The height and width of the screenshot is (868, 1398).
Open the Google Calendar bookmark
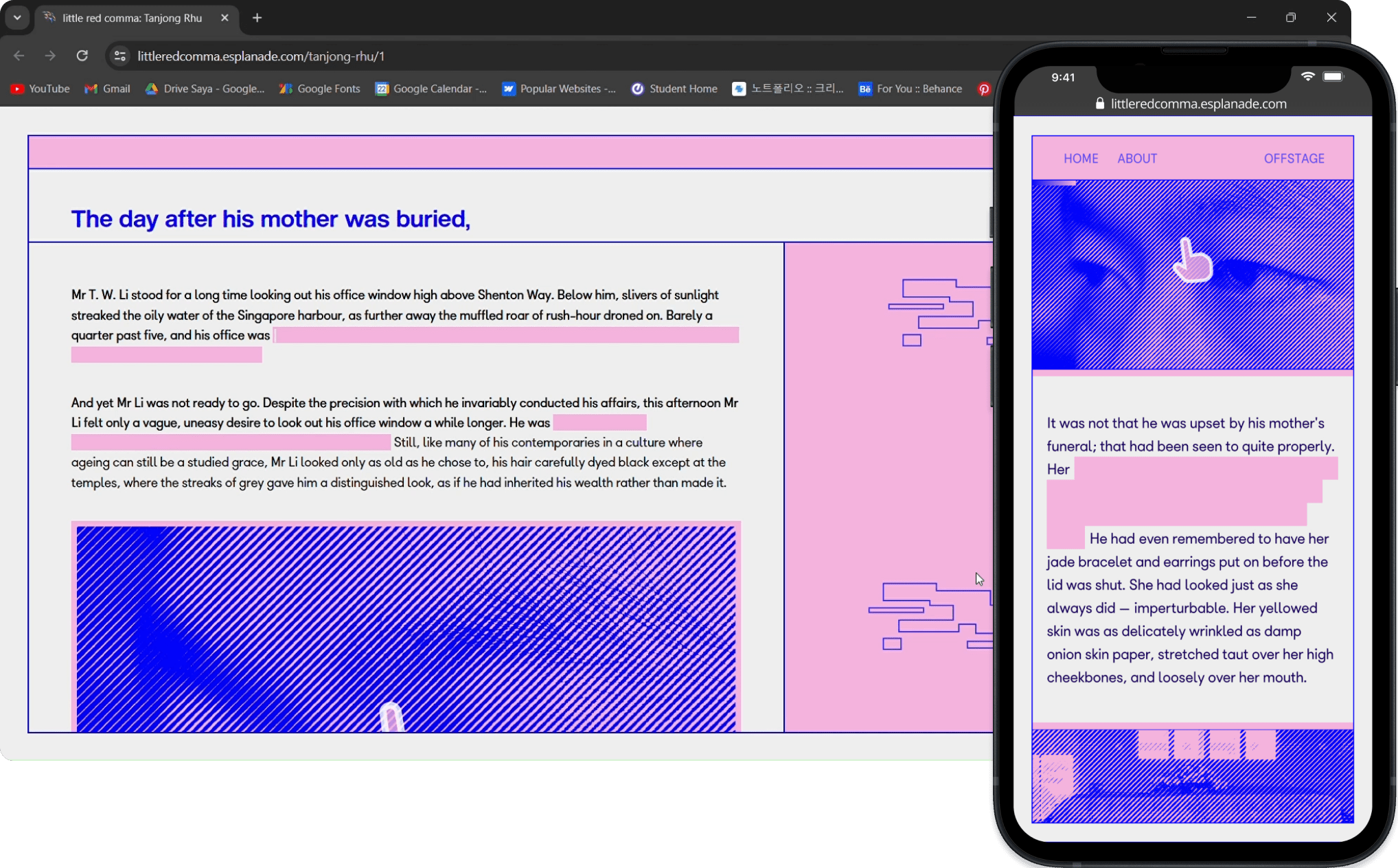coord(431,89)
